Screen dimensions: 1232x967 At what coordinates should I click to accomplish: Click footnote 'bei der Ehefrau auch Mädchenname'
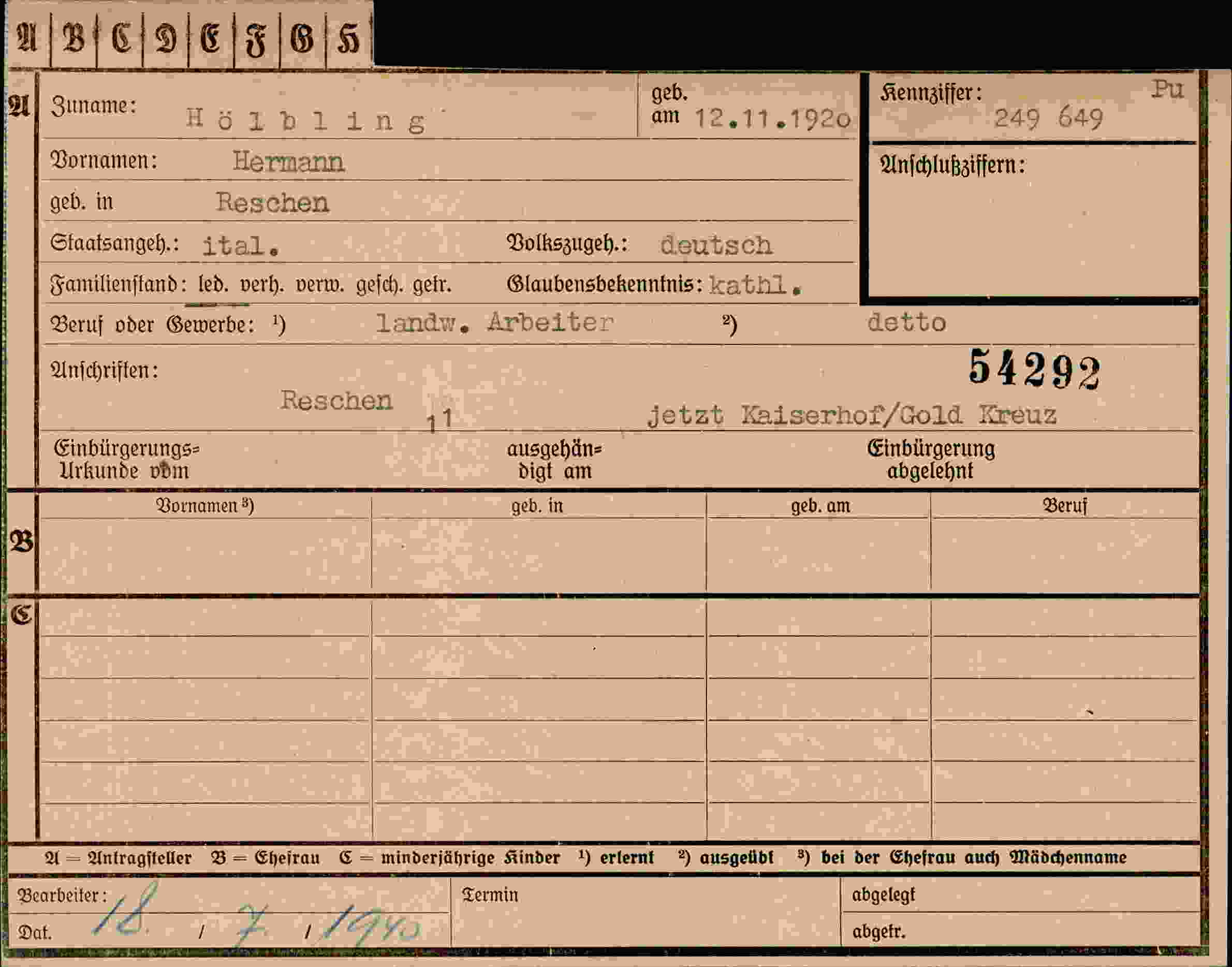tap(974, 858)
